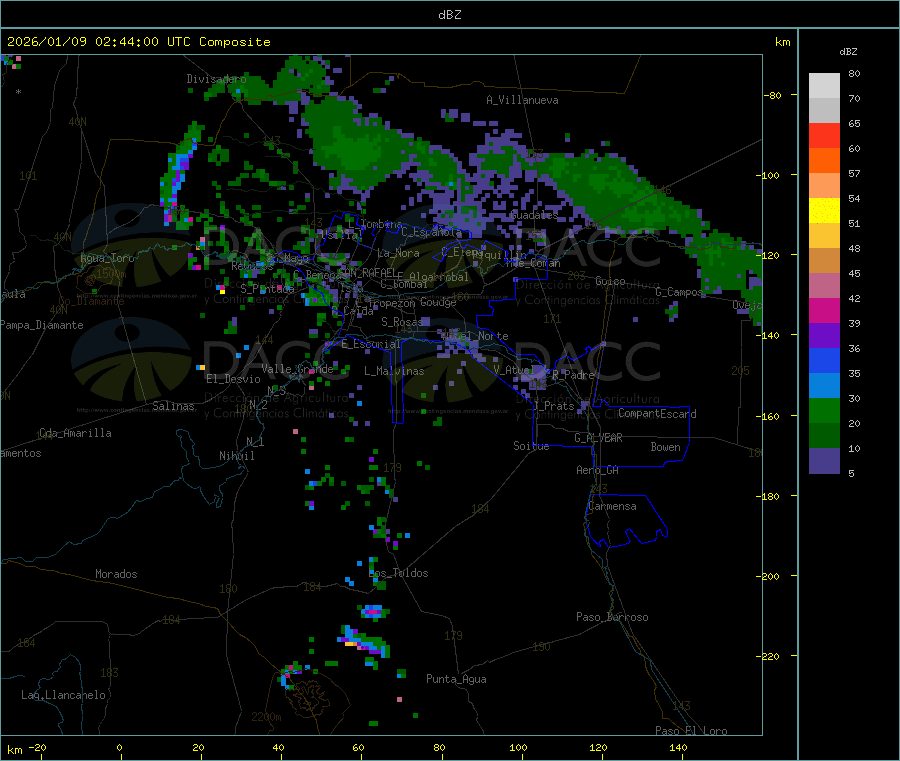
Task: Click the 0 km tick on the bottom axis
Action: (119, 747)
